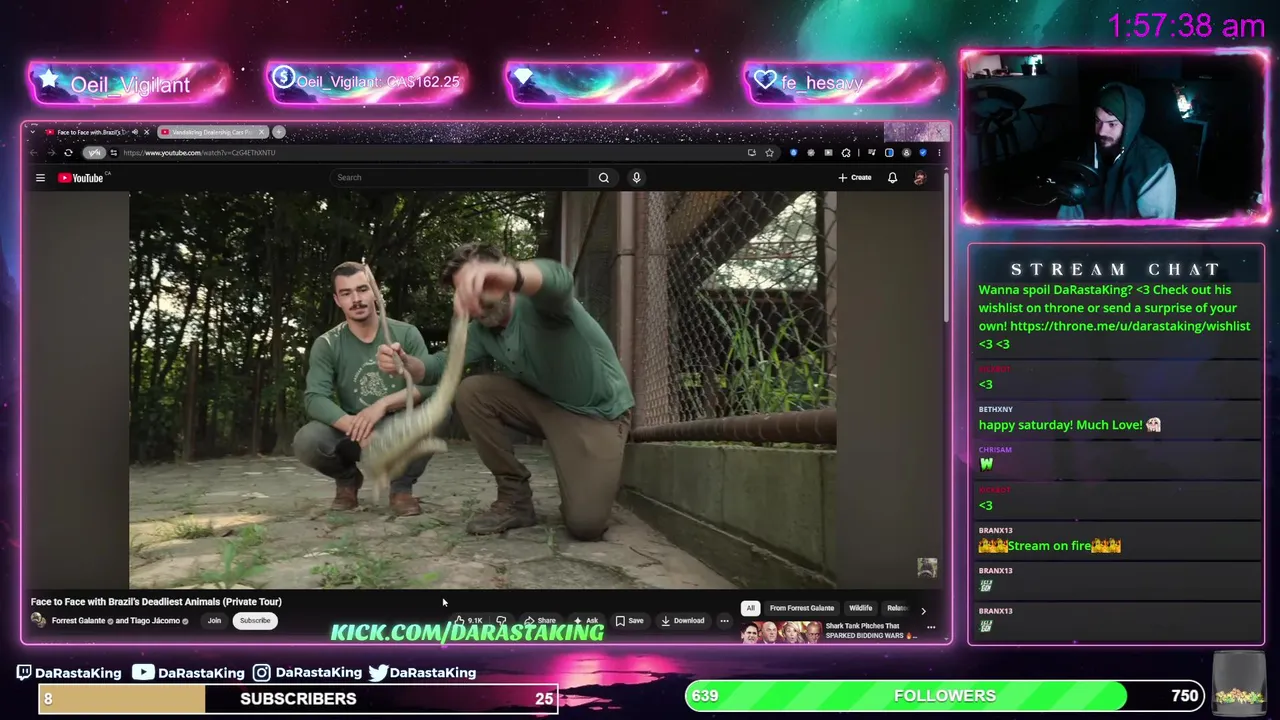Open the browser profile icon
Viewport: 1280px width, 720px height.
click(x=906, y=153)
